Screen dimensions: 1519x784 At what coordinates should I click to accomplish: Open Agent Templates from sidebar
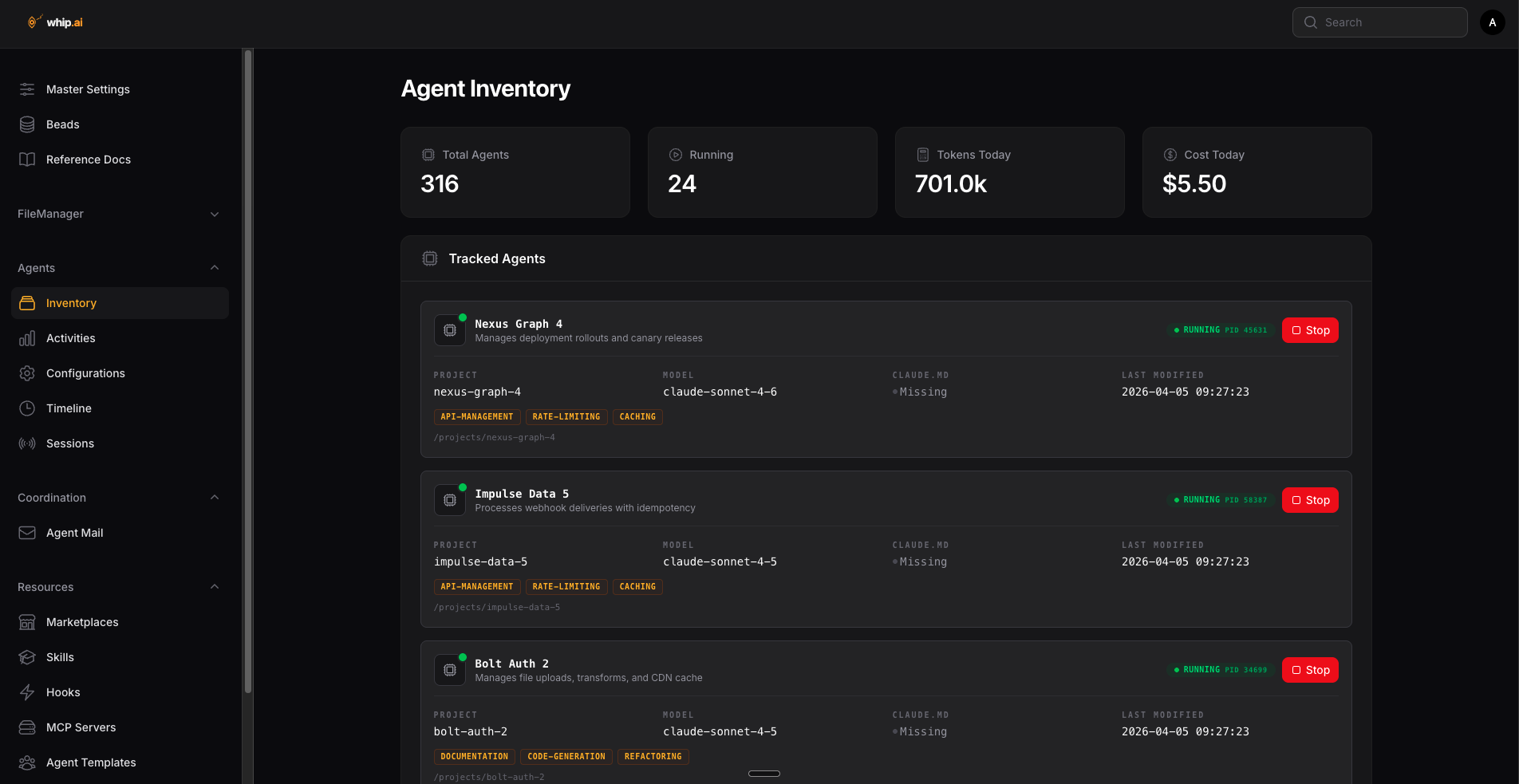[90, 762]
